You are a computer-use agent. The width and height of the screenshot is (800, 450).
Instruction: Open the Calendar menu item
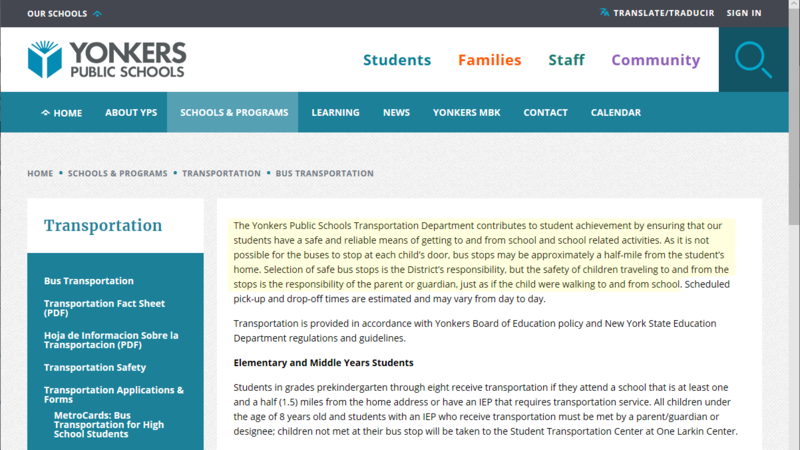(615, 113)
